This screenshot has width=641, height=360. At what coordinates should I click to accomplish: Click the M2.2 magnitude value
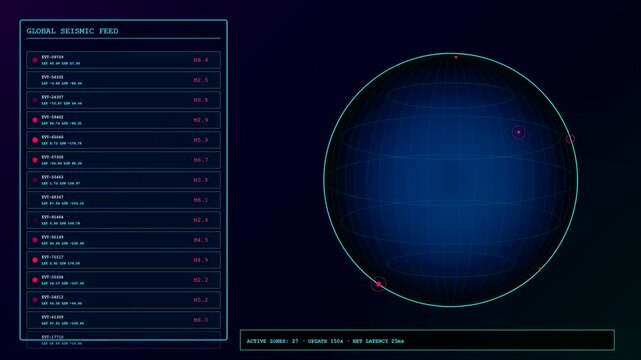point(201,280)
